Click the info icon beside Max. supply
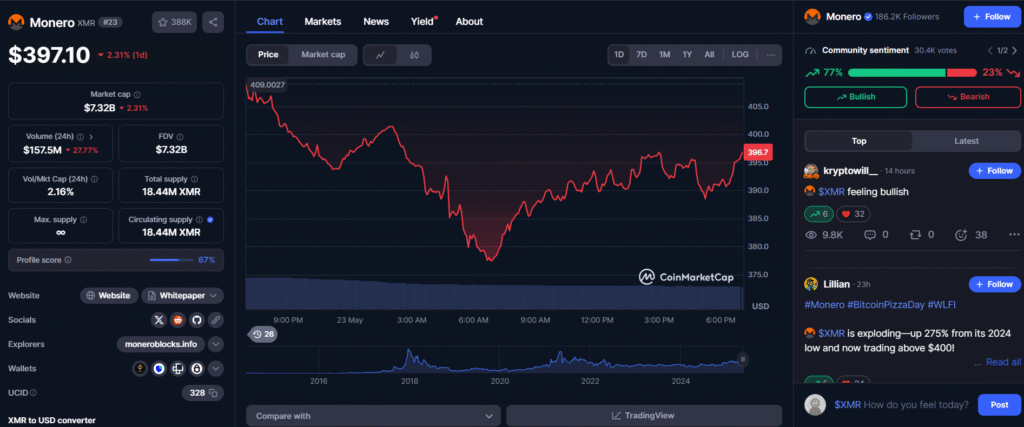Viewport: 1024px width, 427px height. 84,220
